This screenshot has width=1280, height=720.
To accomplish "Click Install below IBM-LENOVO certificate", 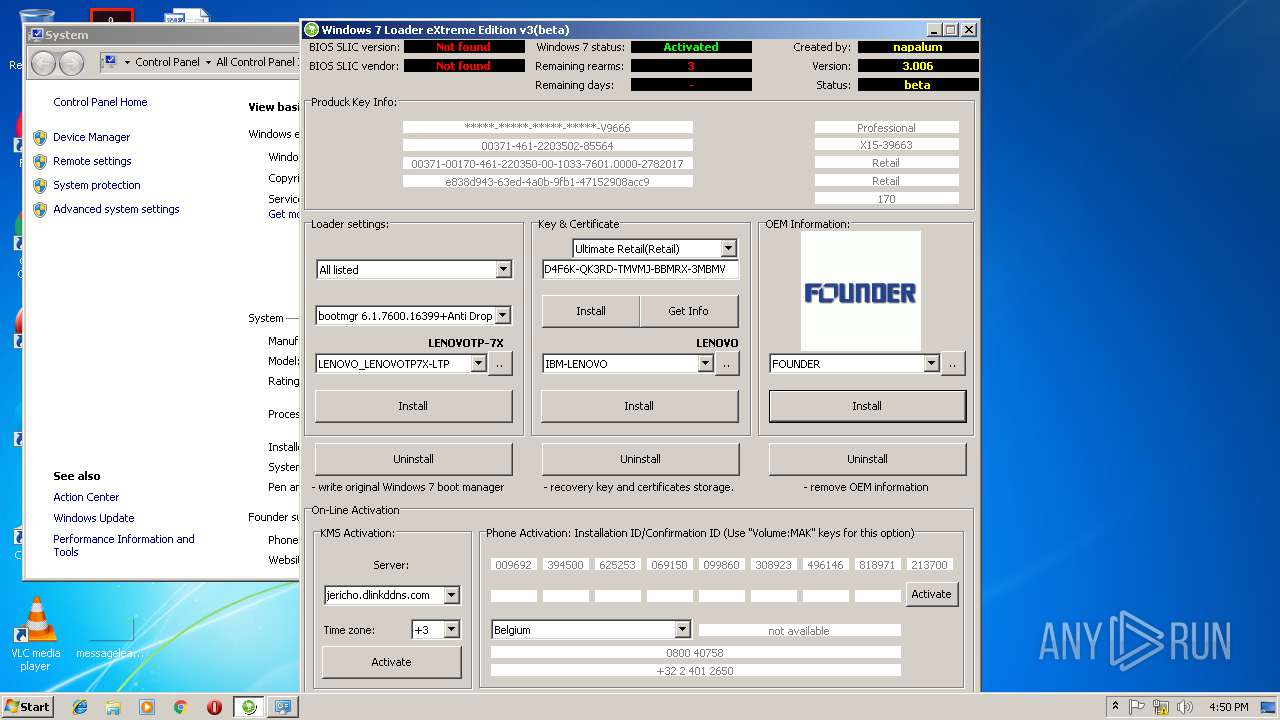I will pos(639,406).
